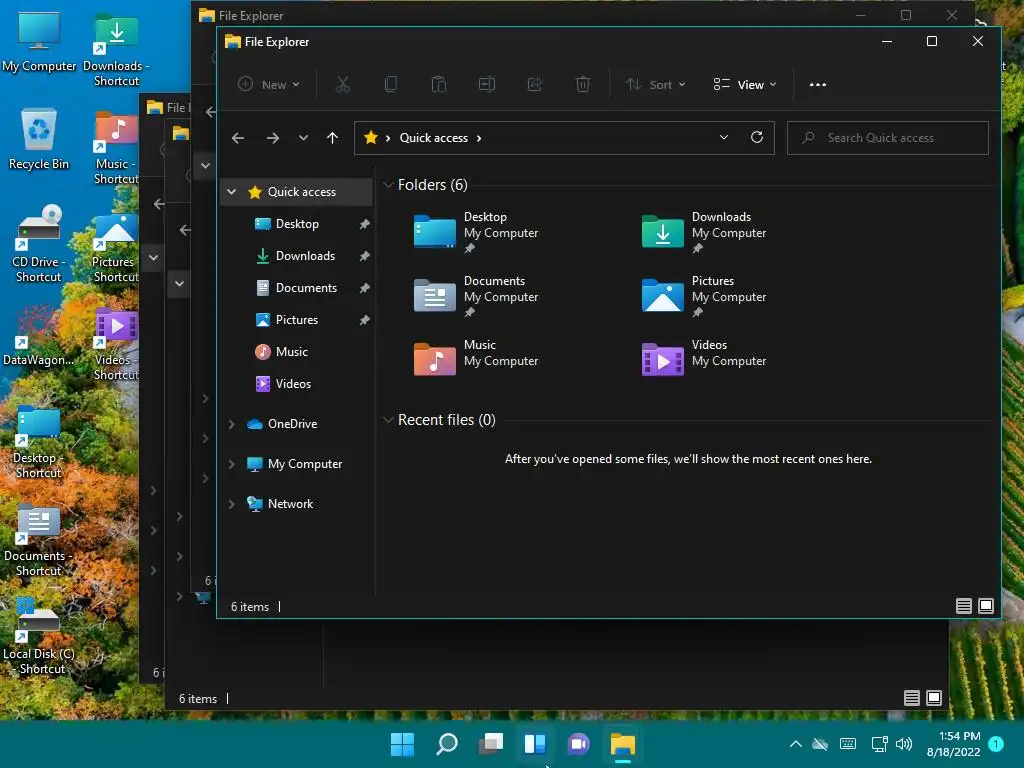The height and width of the screenshot is (768, 1024).
Task: Open the See more ellipsis menu
Action: click(818, 84)
